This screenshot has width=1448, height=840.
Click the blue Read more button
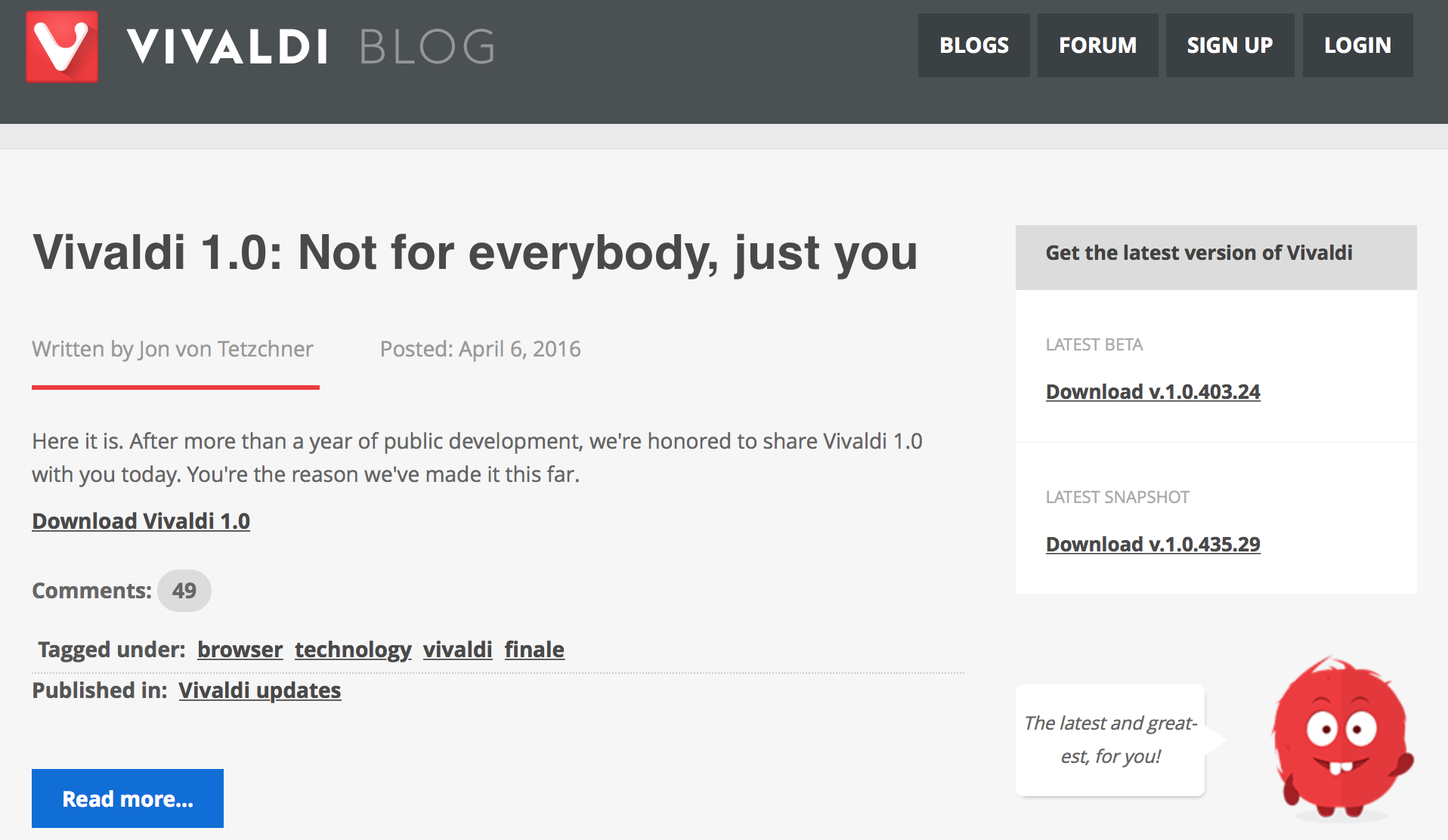[128, 798]
